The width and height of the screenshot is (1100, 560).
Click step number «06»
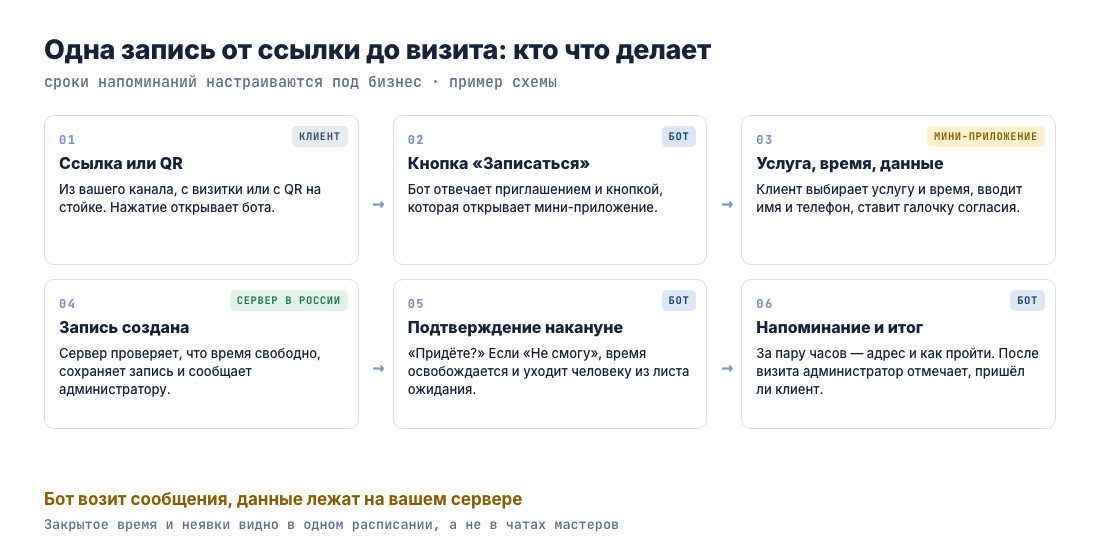click(765, 304)
